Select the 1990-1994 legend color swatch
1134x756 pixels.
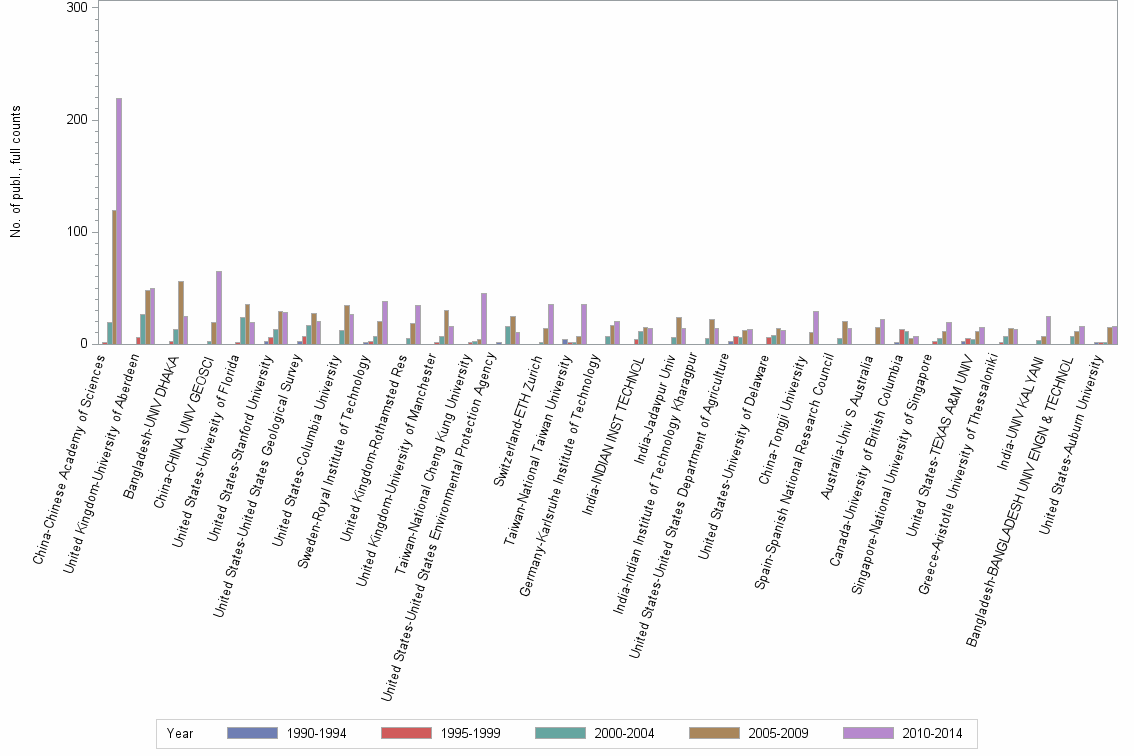[x=251, y=733]
